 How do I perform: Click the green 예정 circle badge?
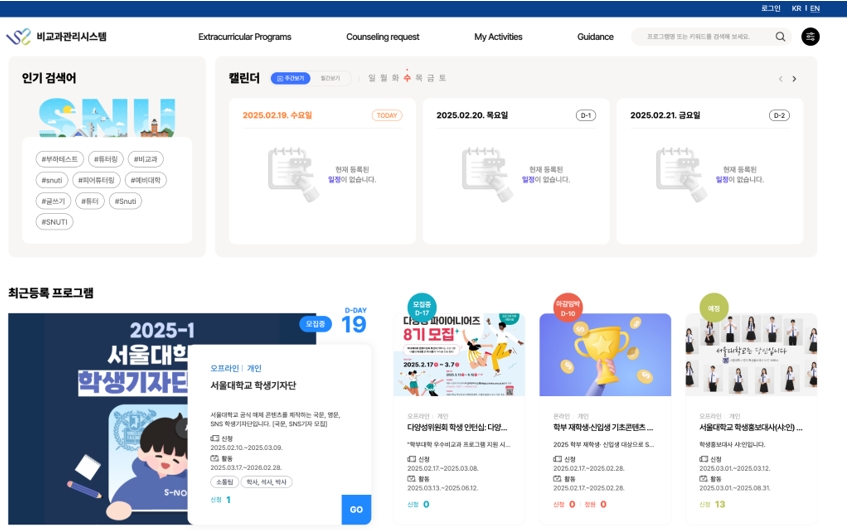714,308
